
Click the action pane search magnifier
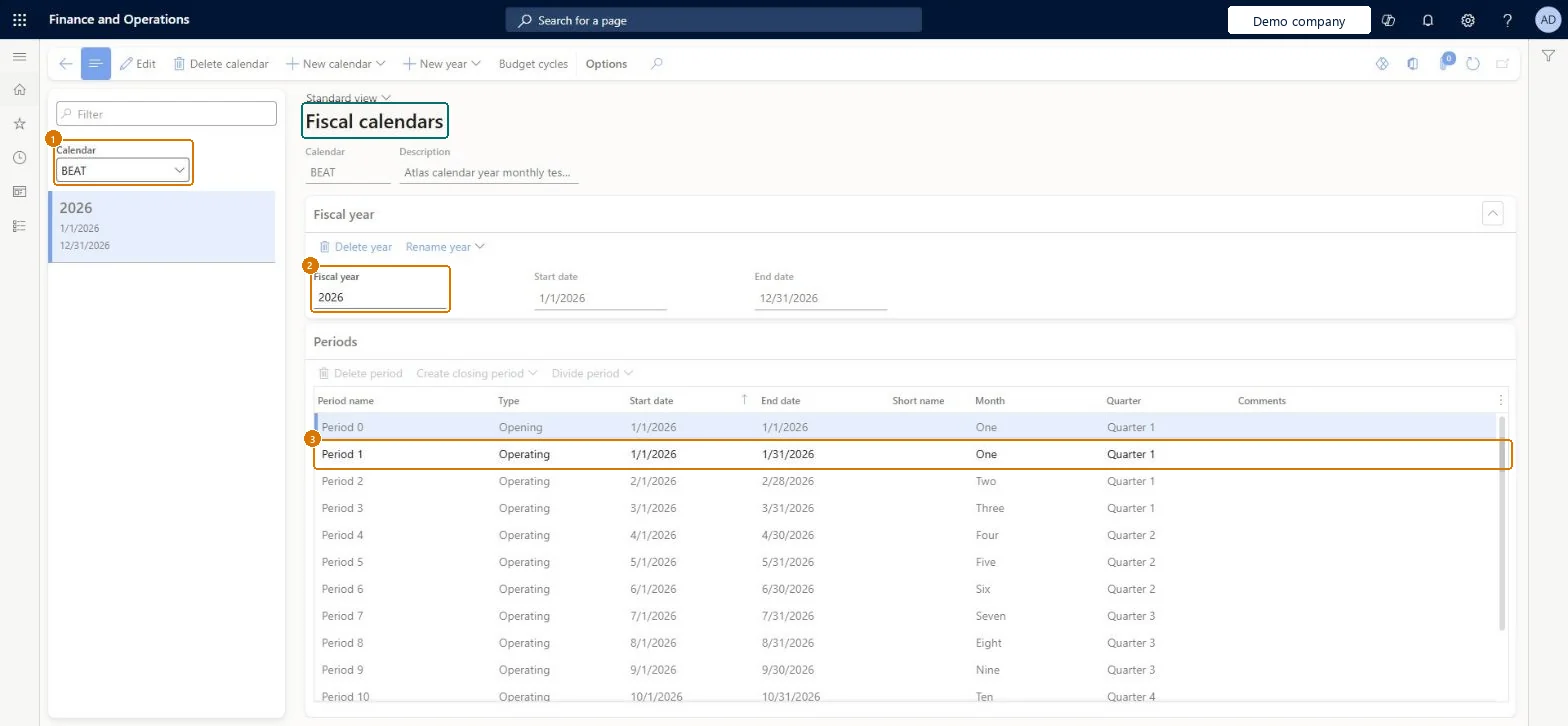click(x=657, y=64)
